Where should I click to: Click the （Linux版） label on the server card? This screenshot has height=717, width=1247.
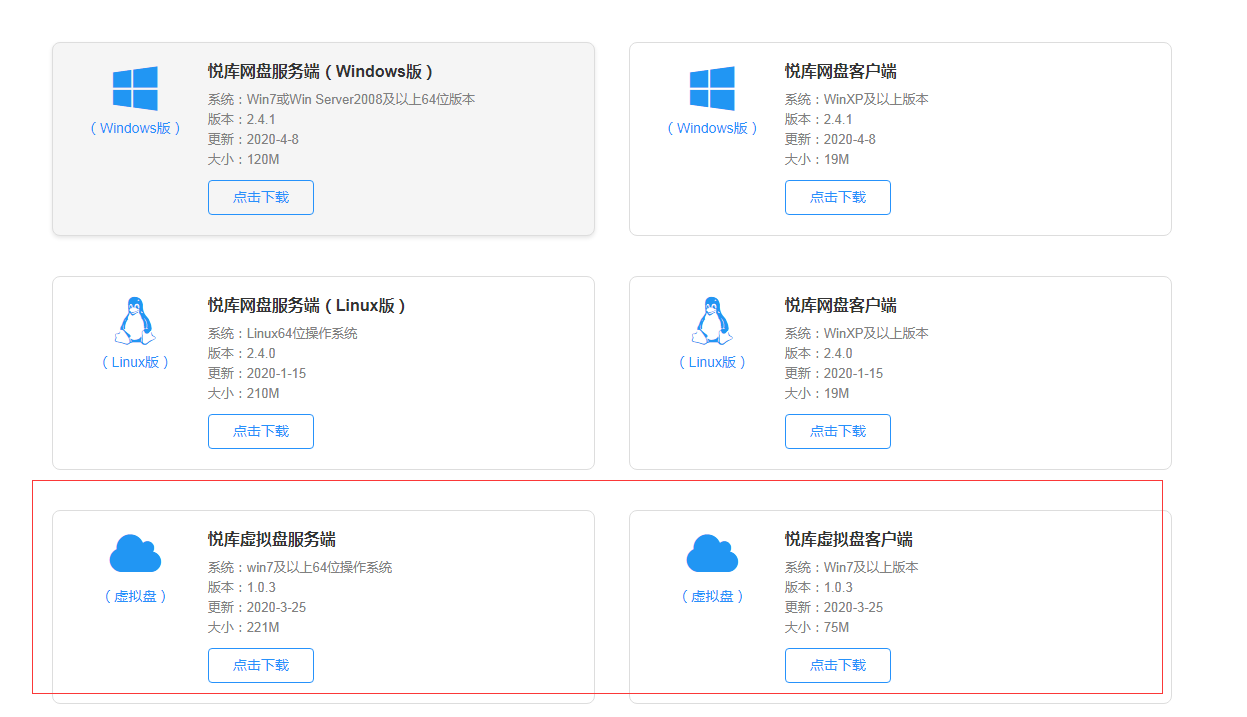point(135,362)
